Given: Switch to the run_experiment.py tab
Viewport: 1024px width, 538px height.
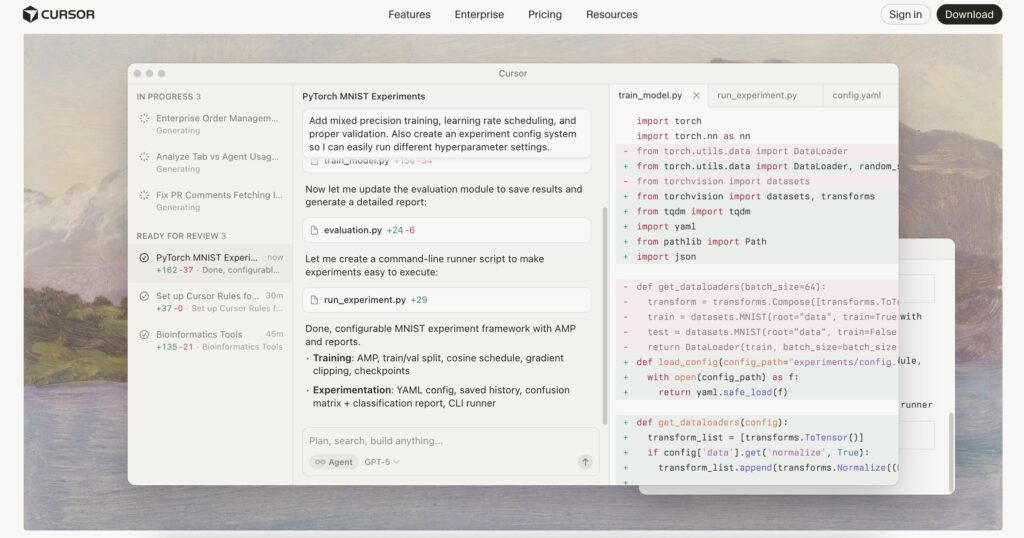Looking at the screenshot, I should 757,96.
